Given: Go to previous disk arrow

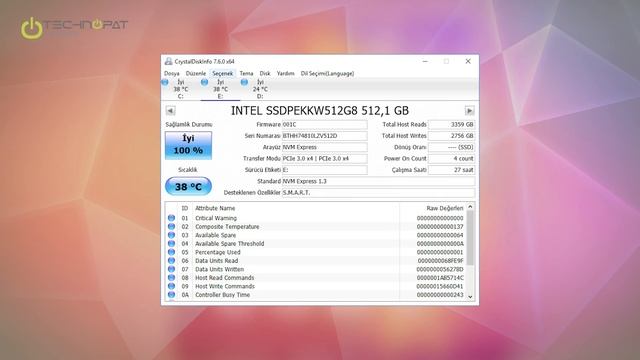Looking at the screenshot, I should tap(171, 111).
